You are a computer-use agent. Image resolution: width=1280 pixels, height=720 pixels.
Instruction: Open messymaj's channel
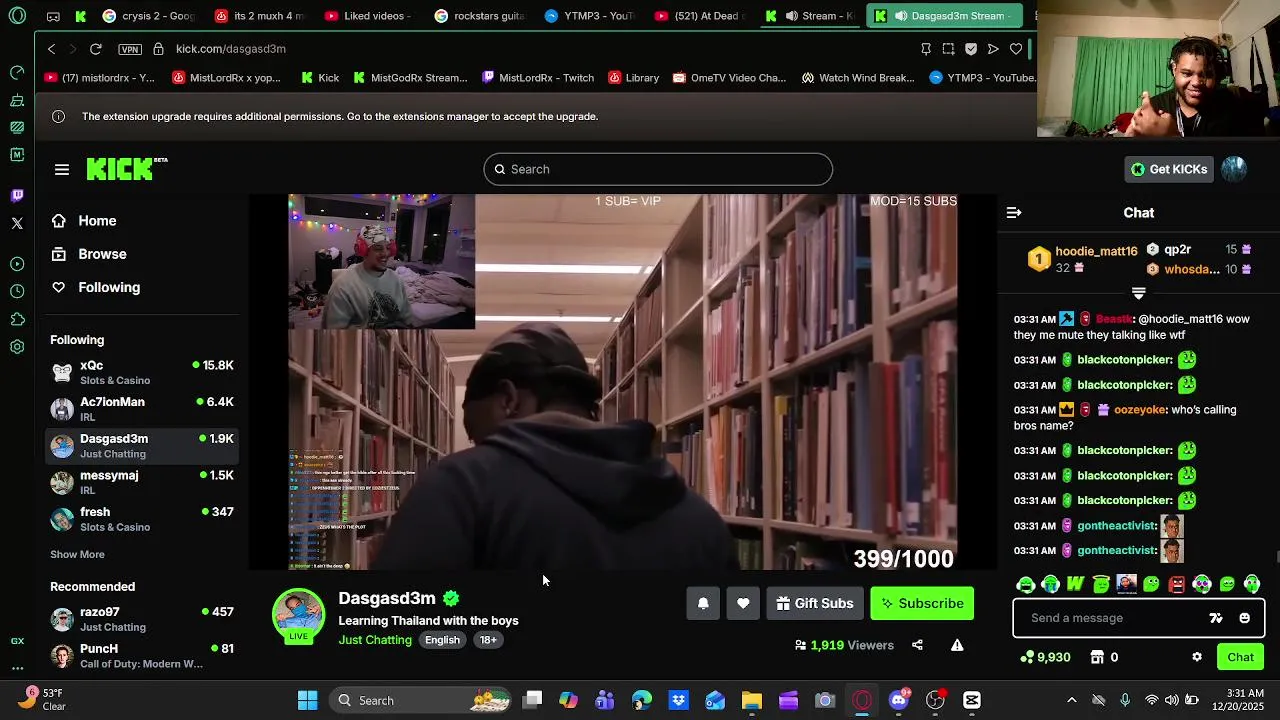[142, 482]
